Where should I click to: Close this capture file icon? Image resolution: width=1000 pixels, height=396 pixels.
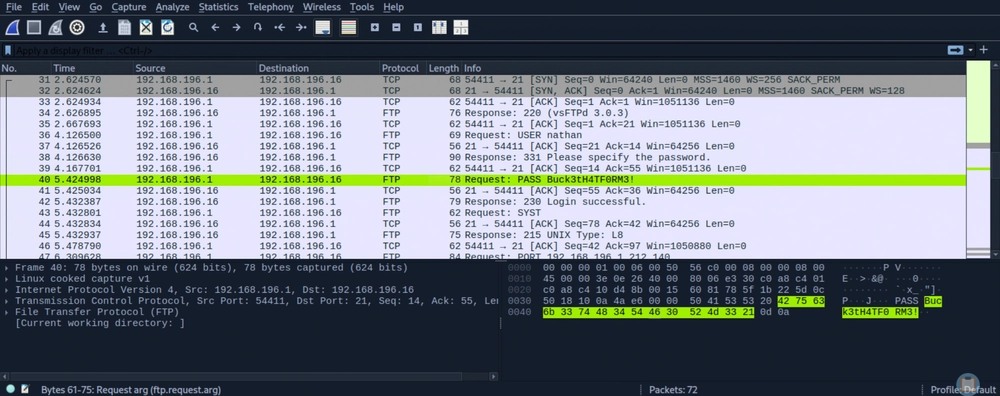point(146,27)
